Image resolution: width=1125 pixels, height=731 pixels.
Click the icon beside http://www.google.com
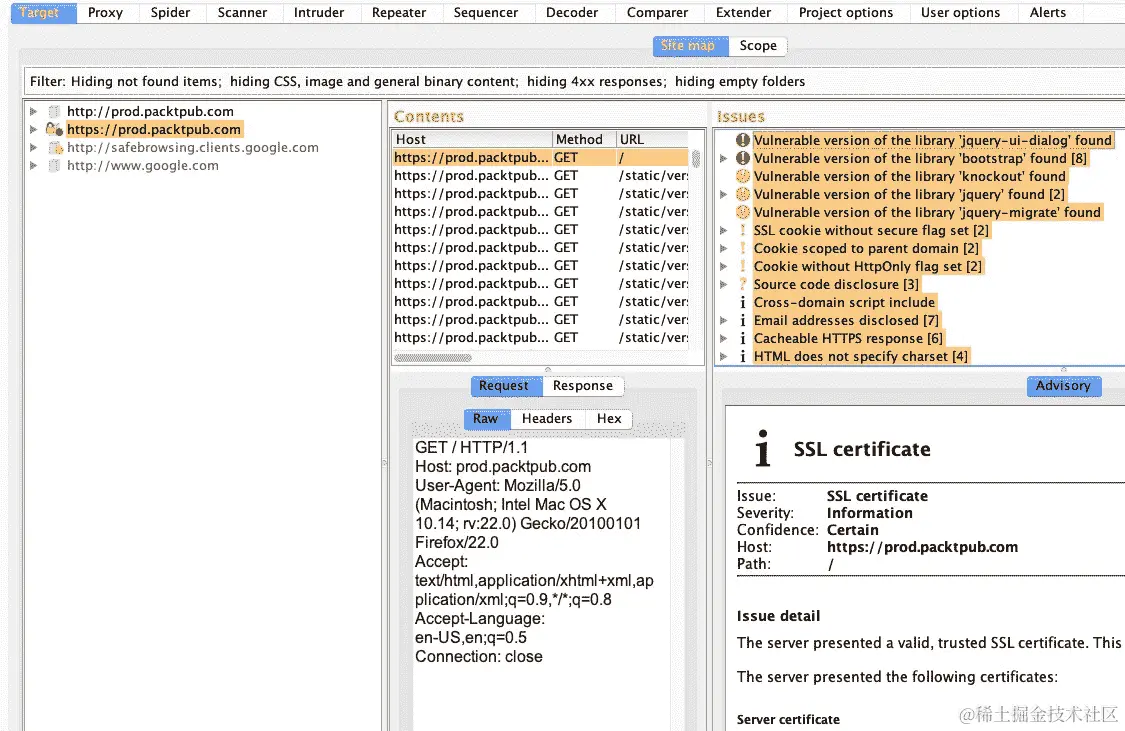(x=54, y=166)
